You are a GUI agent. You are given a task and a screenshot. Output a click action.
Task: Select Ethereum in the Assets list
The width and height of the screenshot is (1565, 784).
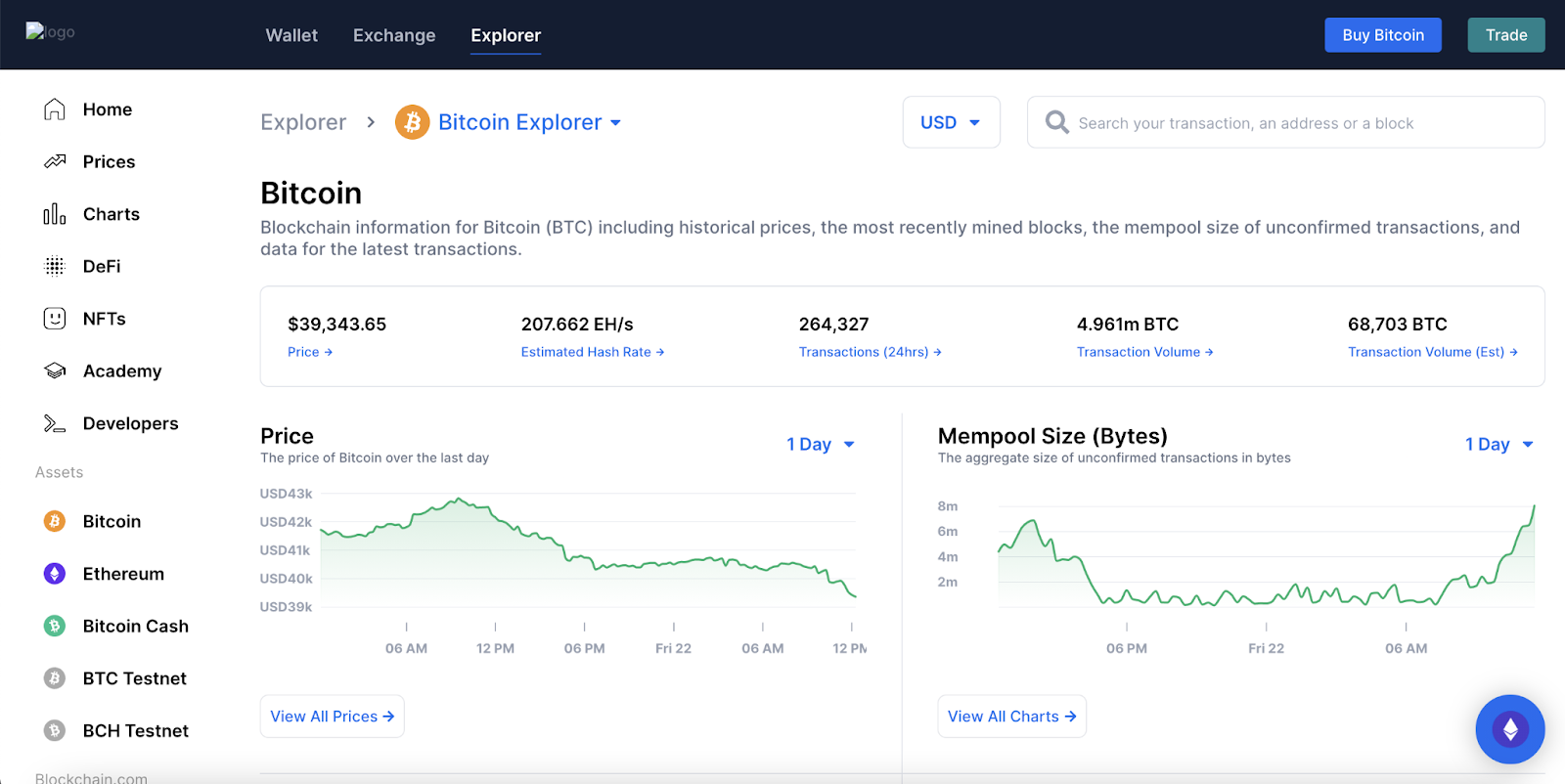[x=124, y=574]
